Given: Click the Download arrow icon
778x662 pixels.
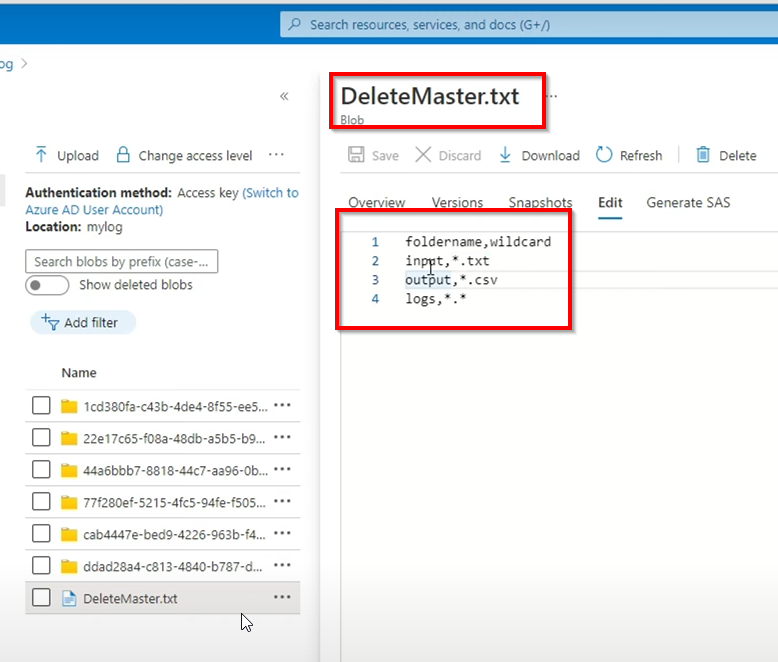Looking at the screenshot, I should pos(505,154).
